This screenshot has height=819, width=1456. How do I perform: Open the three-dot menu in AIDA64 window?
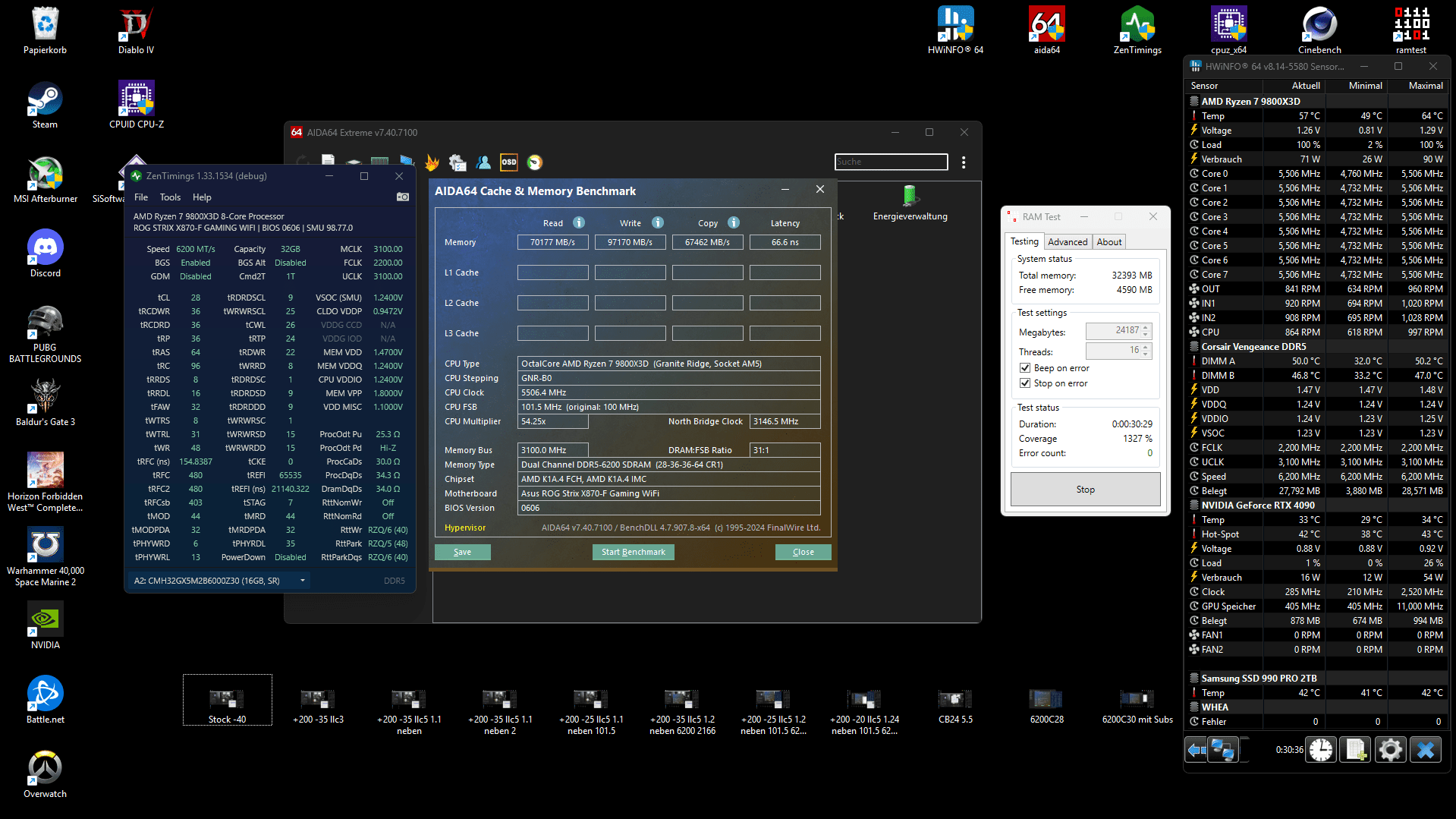point(964,162)
